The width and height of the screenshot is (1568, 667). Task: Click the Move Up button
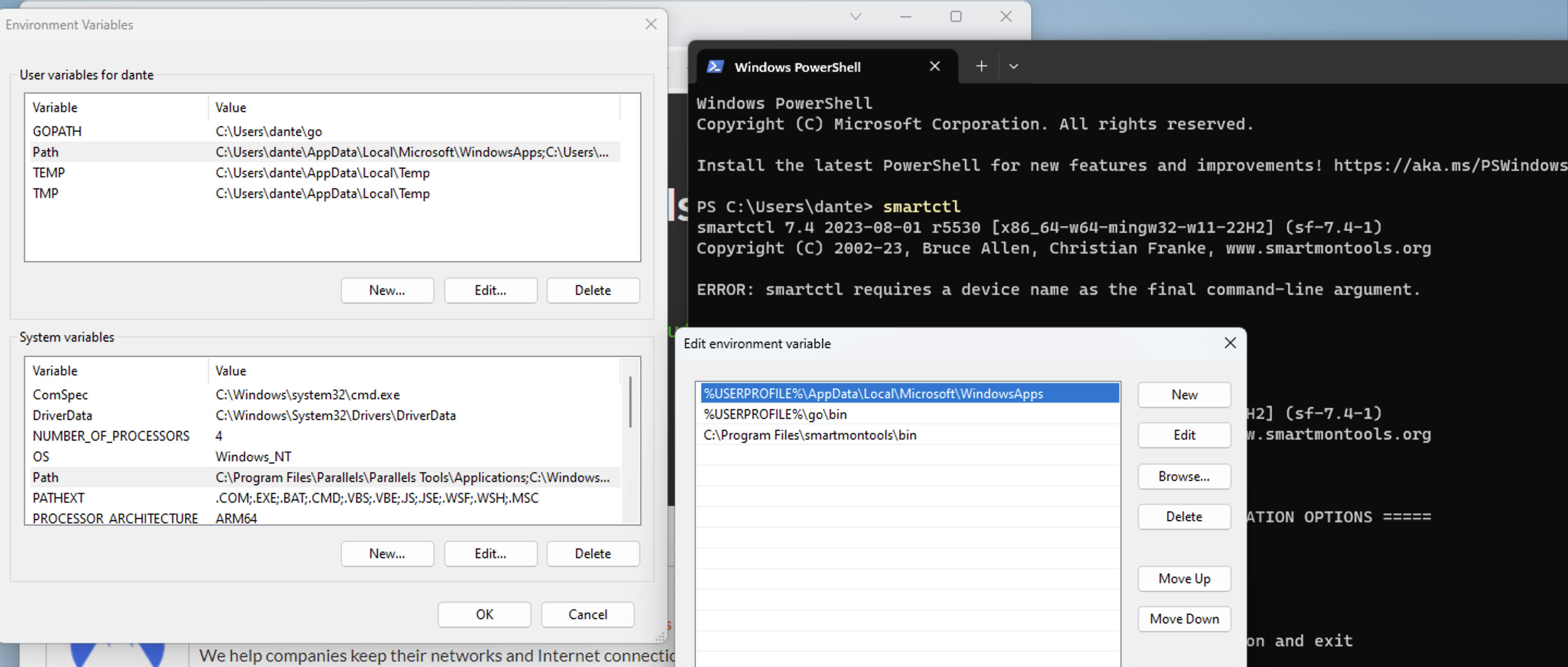click(1184, 578)
